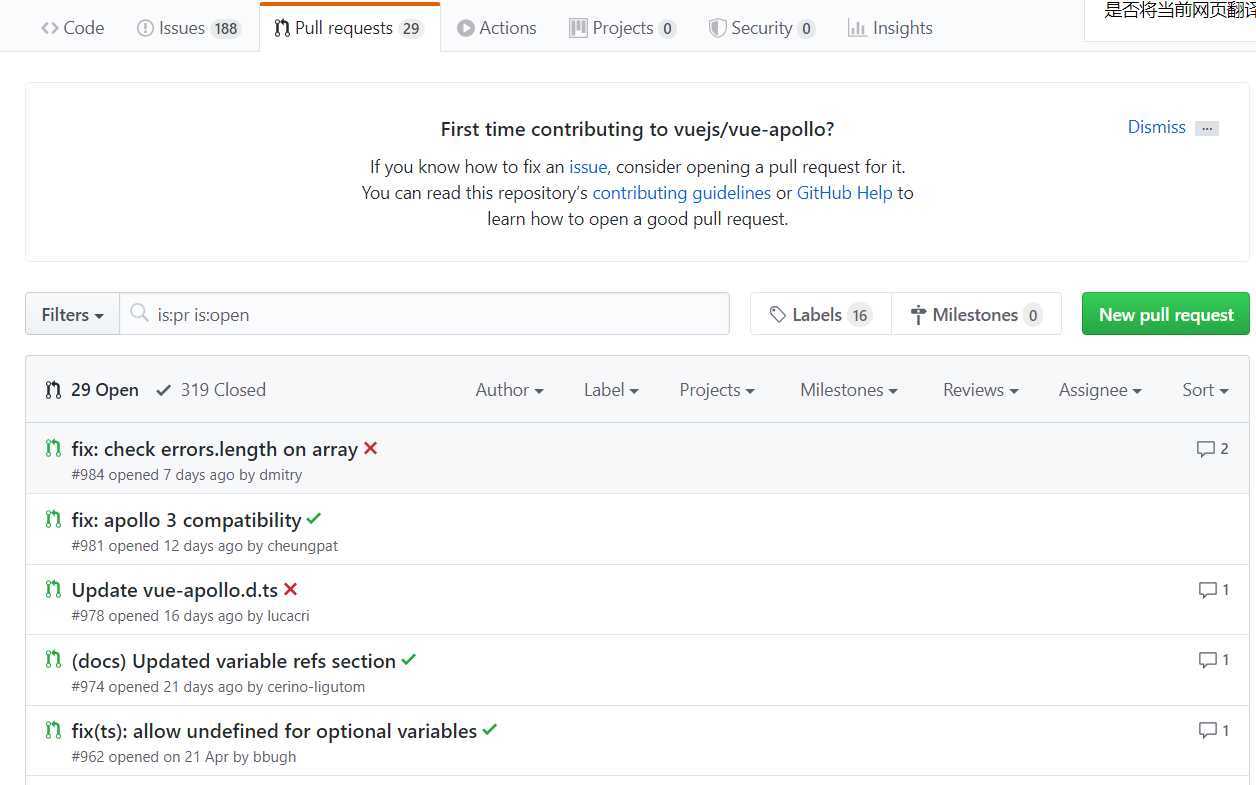Screen dimensions: 1256x785
Task: Follow the 'issue' link in the notice
Action: tap(588, 167)
